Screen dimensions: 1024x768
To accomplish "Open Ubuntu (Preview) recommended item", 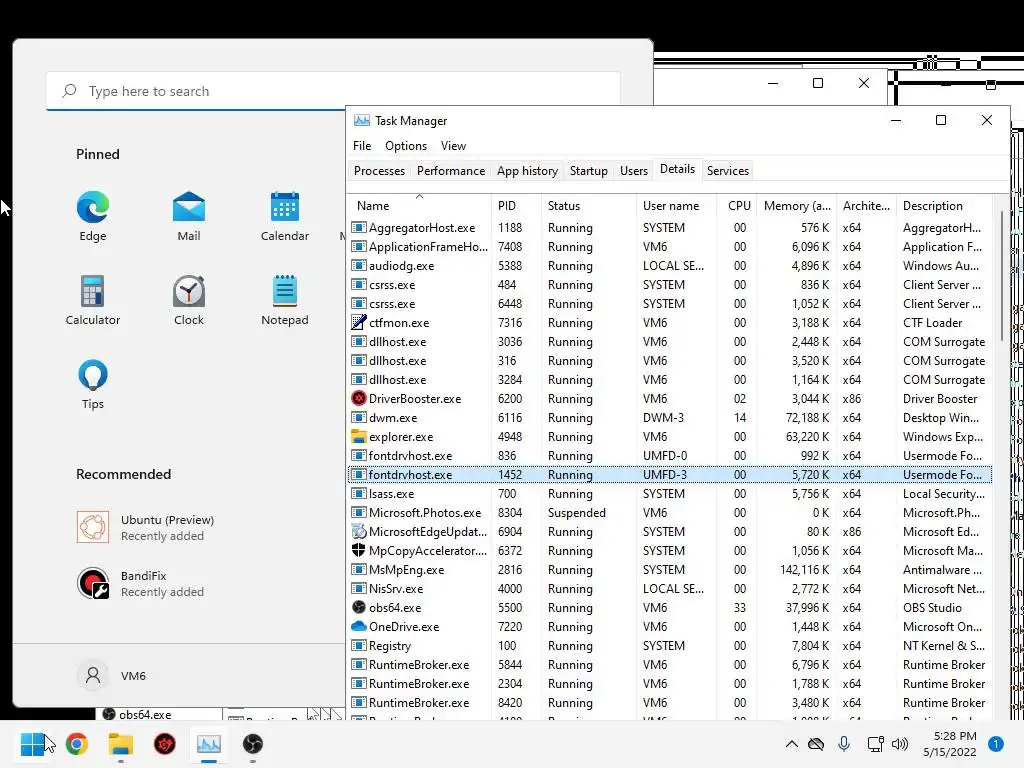I will 146,528.
